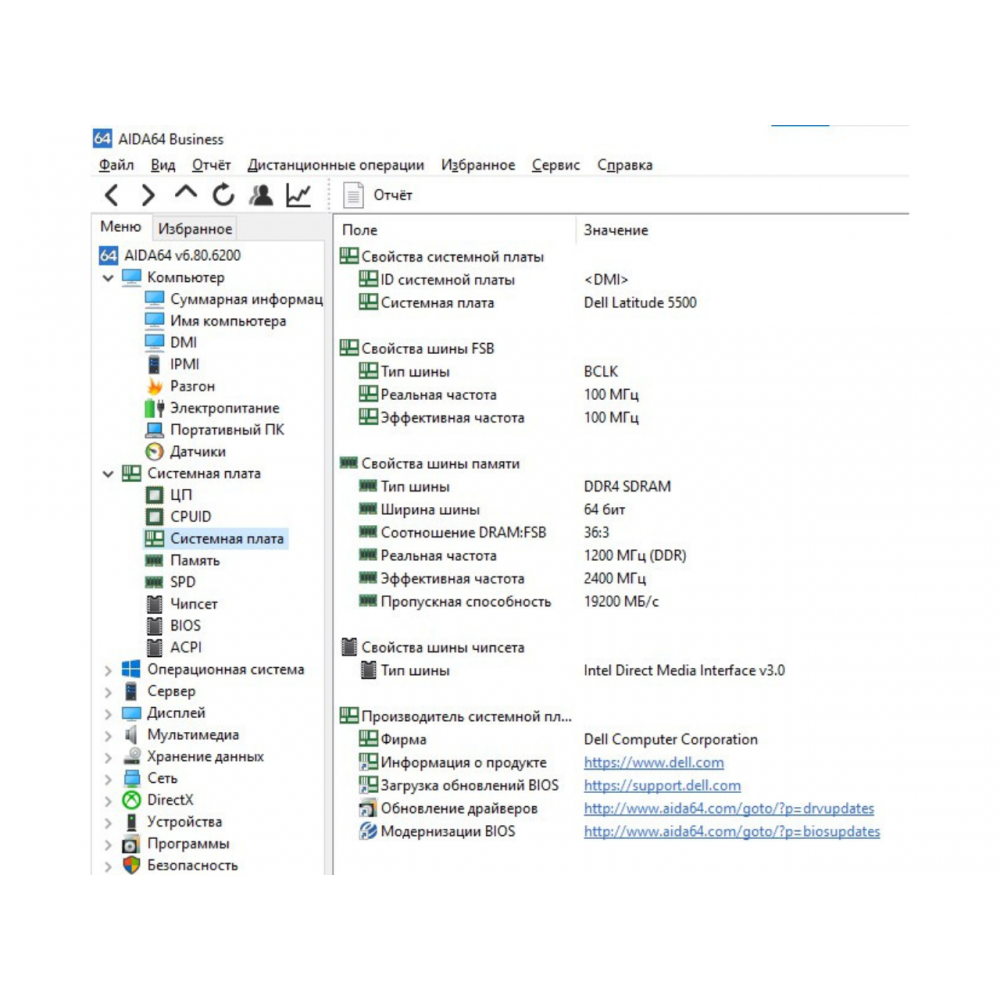Expand the Операционная система node

click(x=108, y=670)
